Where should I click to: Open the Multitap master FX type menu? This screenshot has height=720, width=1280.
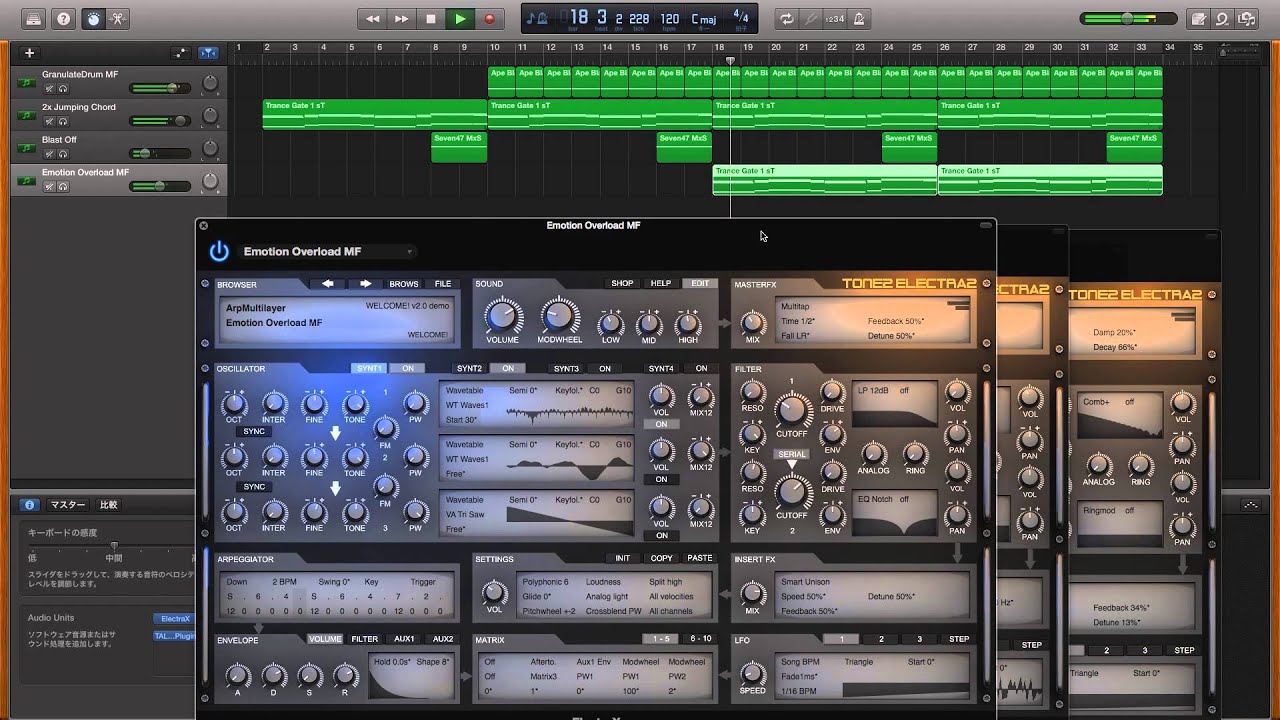795,306
